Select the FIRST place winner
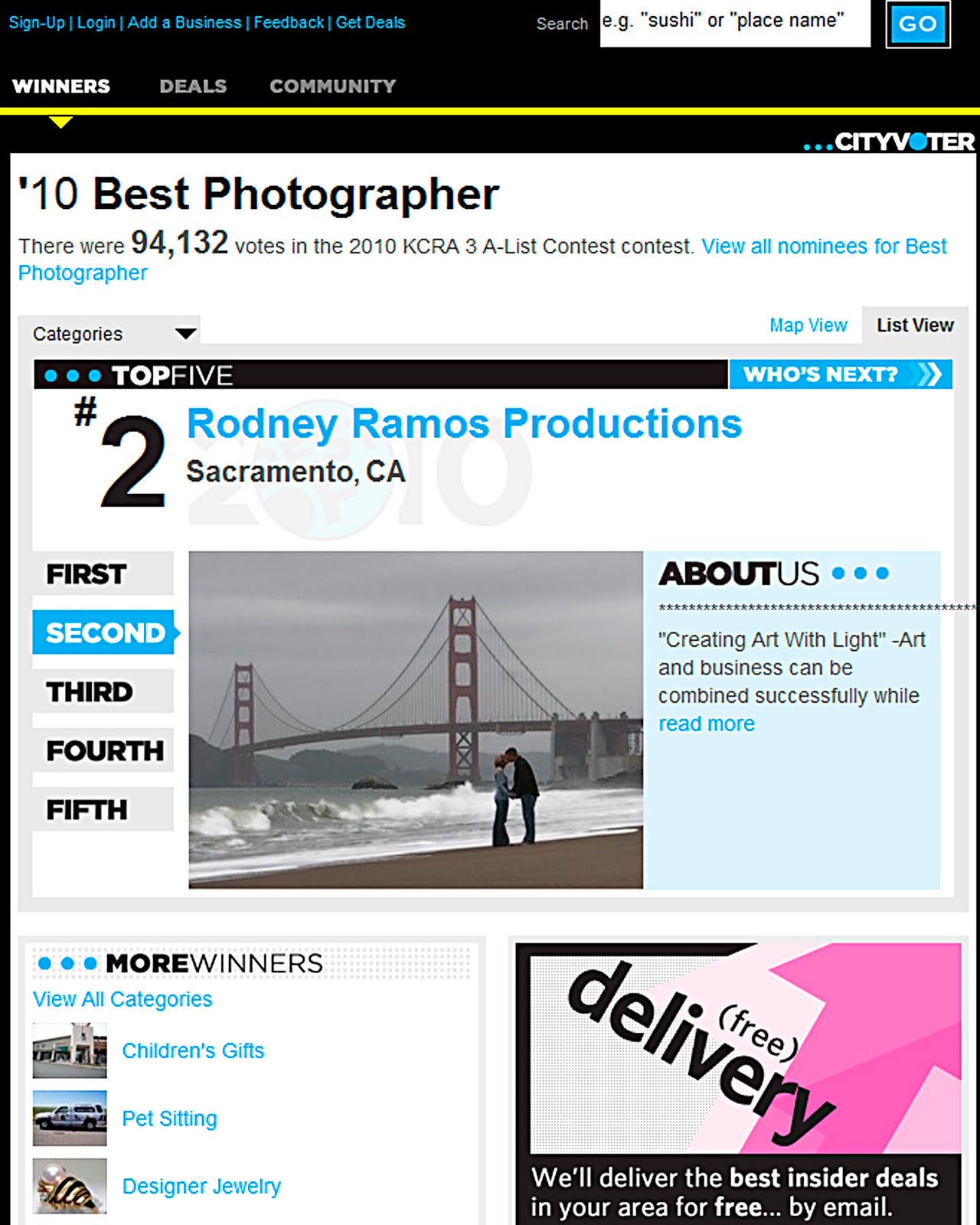The height and width of the screenshot is (1225, 980). tap(103, 573)
